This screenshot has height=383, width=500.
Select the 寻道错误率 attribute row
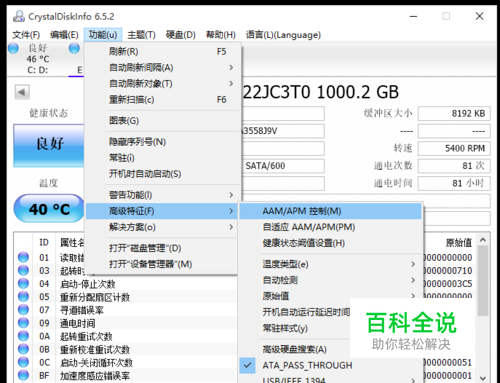tap(127, 310)
